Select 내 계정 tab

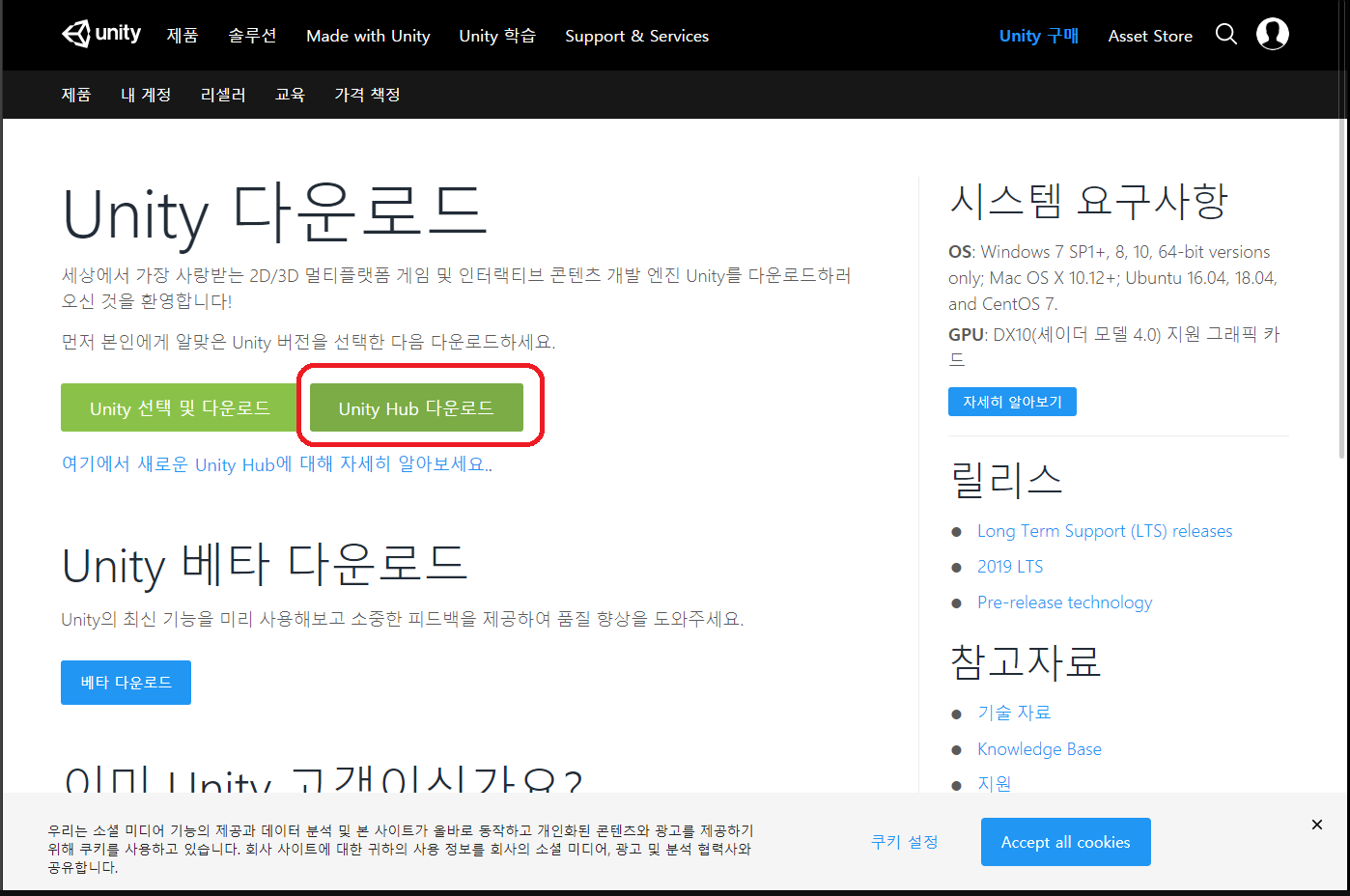[x=146, y=95]
